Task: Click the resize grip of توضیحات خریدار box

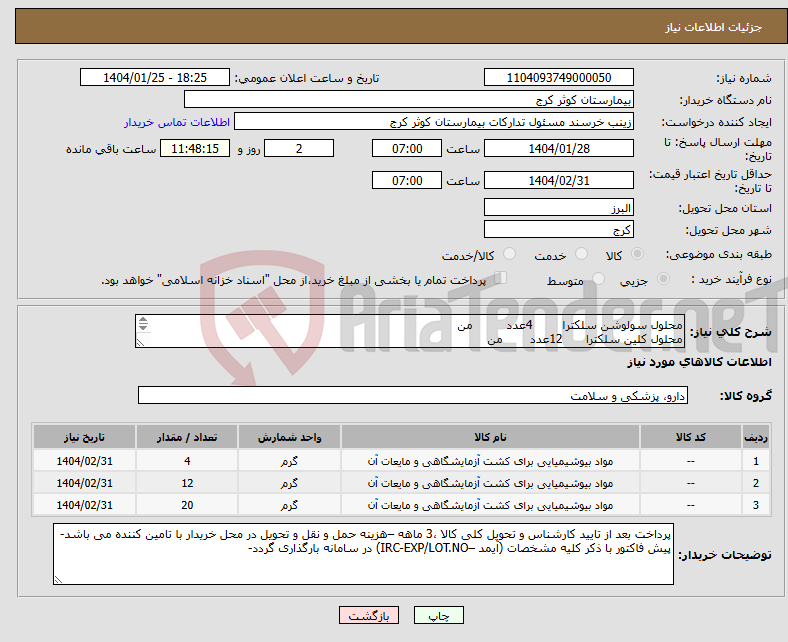Action: tap(58, 579)
